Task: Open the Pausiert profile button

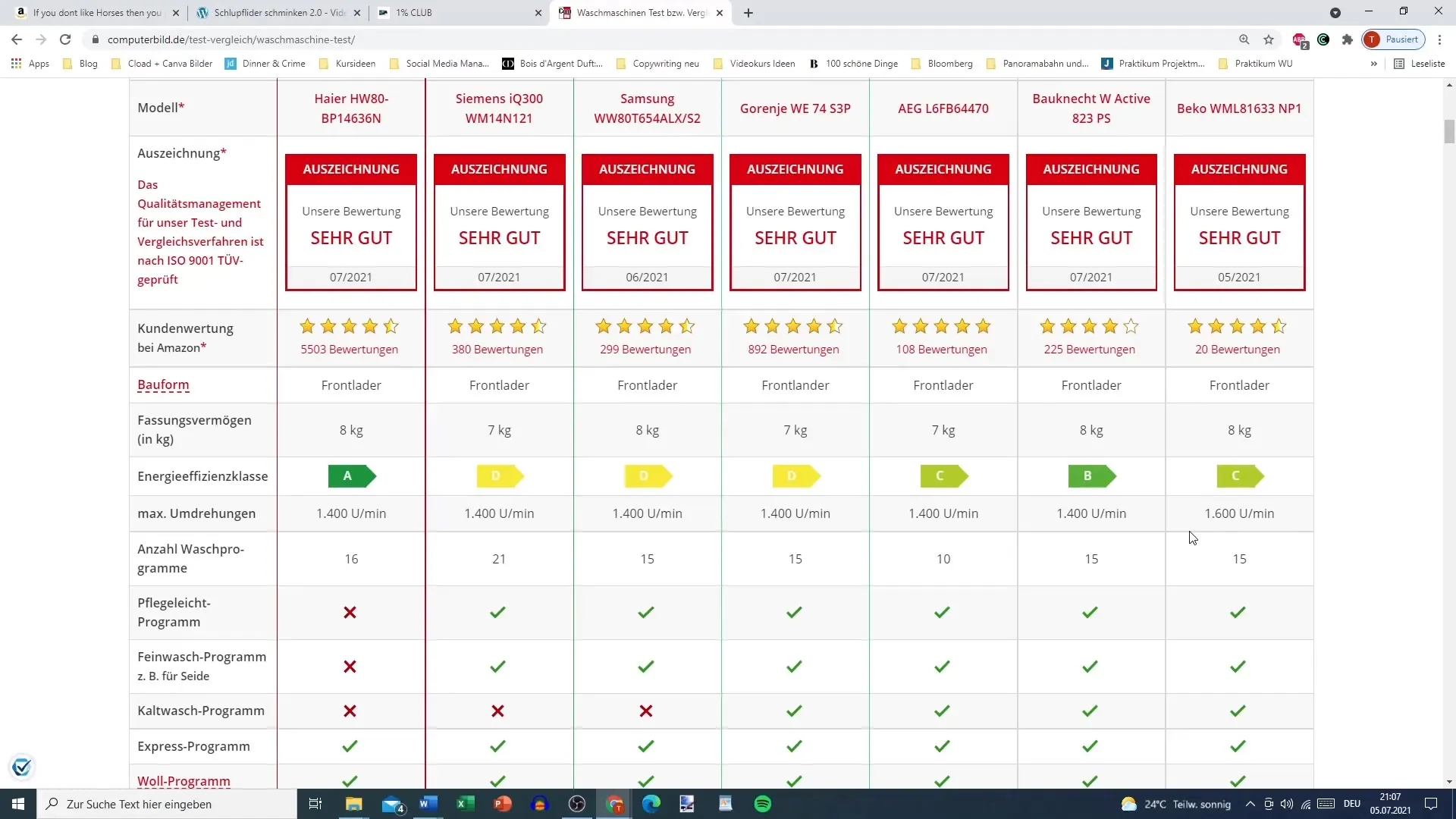Action: point(1394,39)
